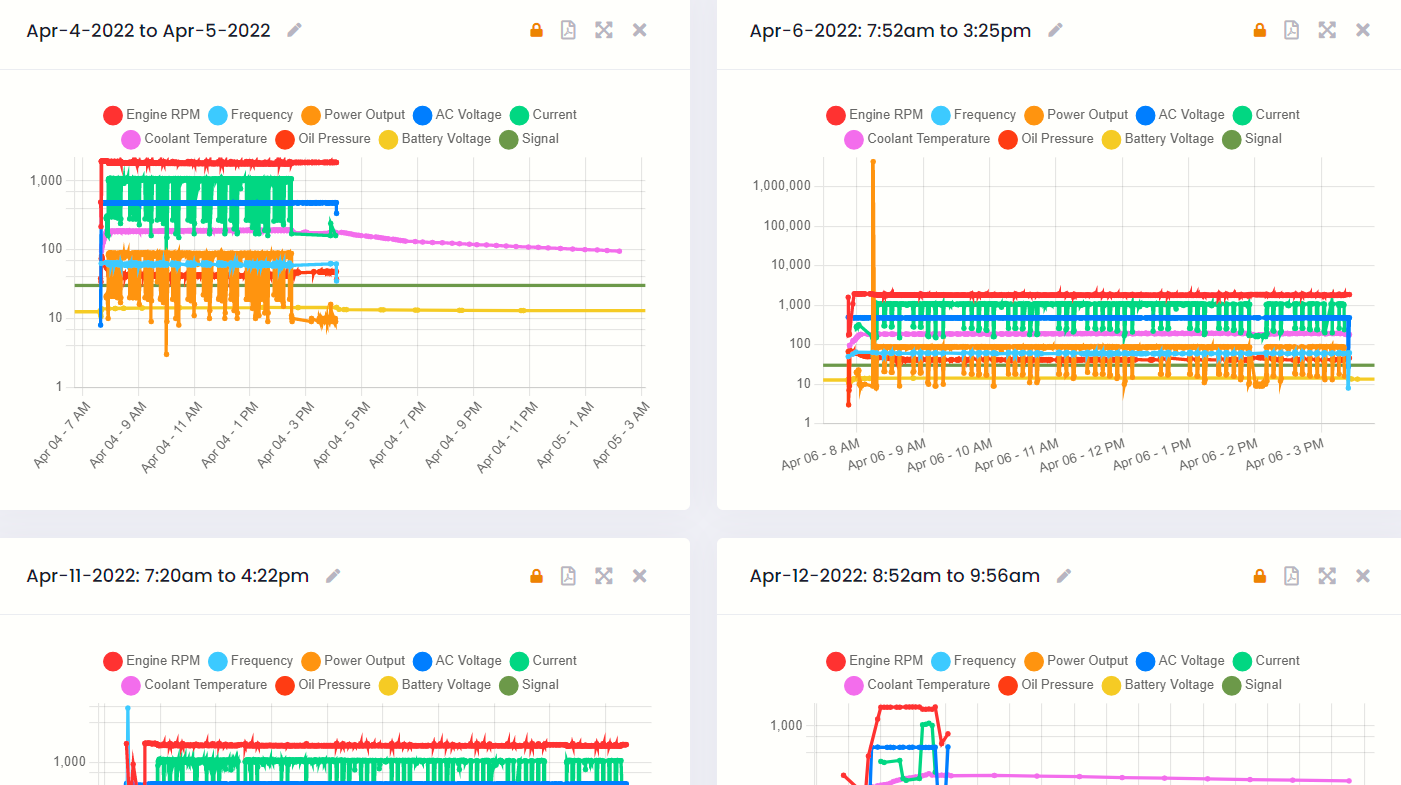This screenshot has width=1401, height=785.
Task: Show or hide Frequency in Apr-11 legend
Action: pyautogui.click(x=250, y=661)
